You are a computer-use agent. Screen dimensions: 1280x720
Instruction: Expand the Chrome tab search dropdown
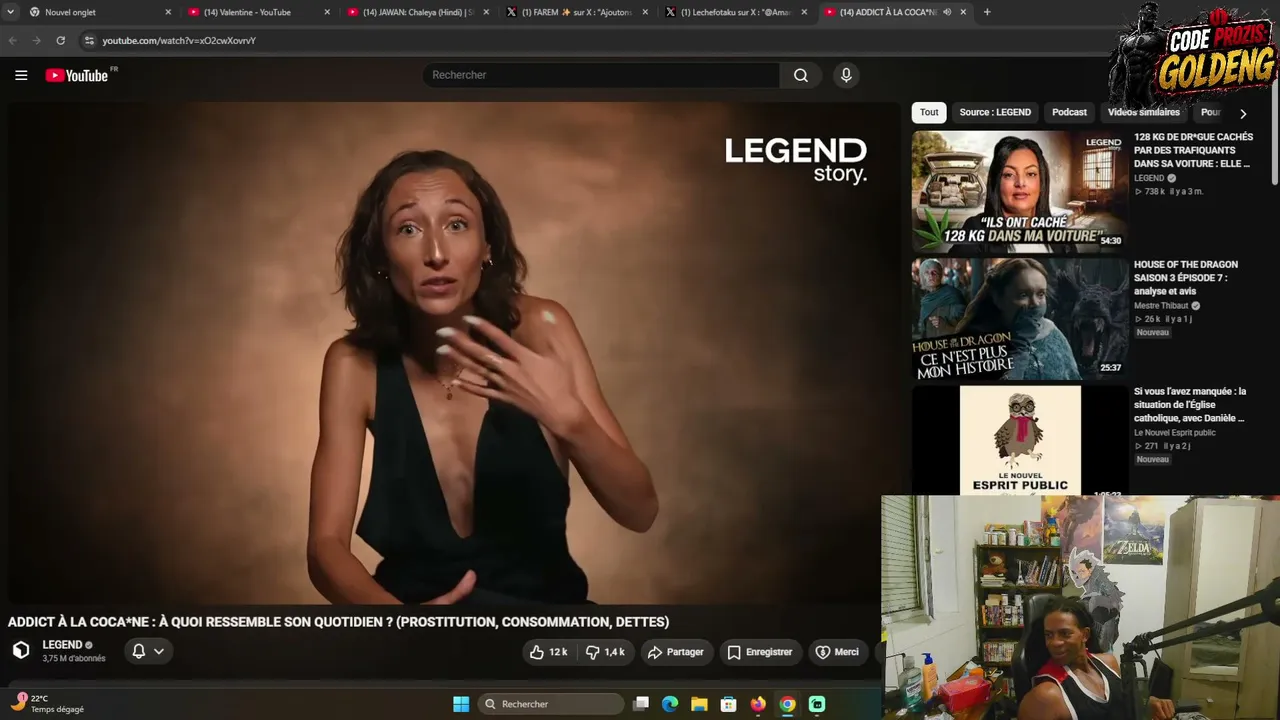(10, 12)
